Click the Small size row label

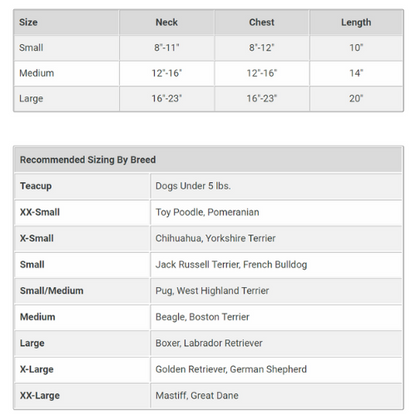31,48
